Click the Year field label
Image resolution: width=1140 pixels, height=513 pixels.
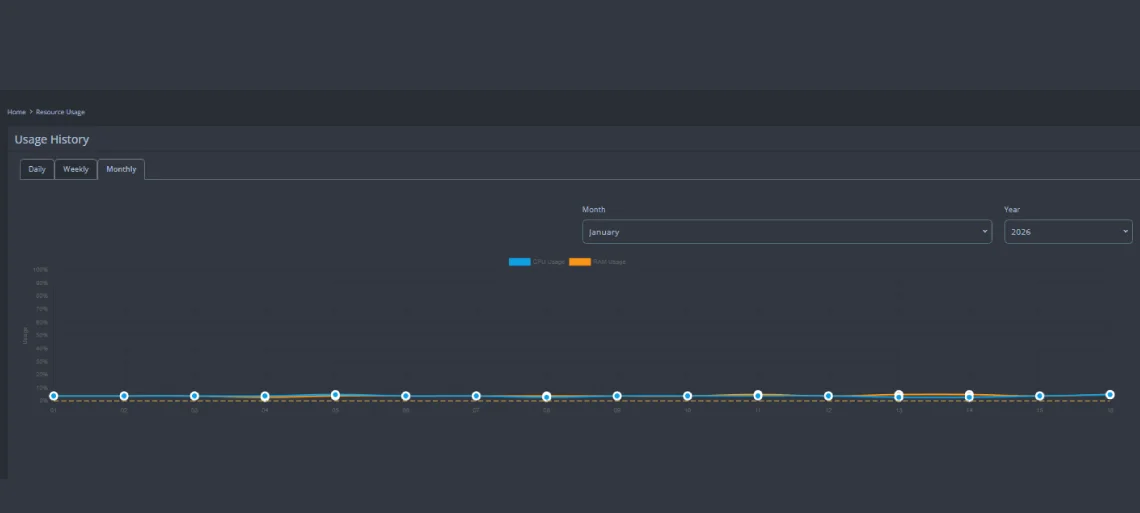tap(1012, 209)
